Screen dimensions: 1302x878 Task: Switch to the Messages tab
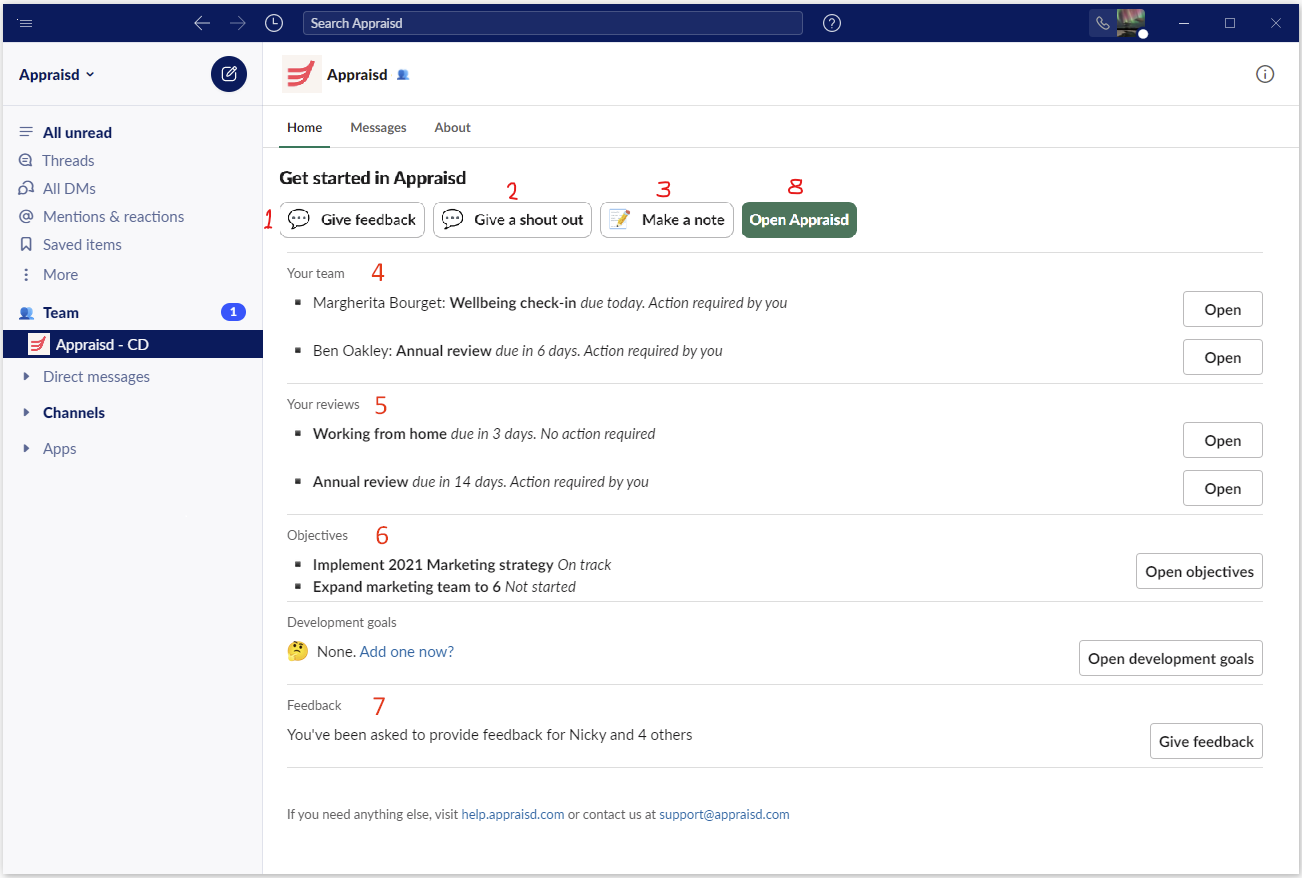click(378, 128)
